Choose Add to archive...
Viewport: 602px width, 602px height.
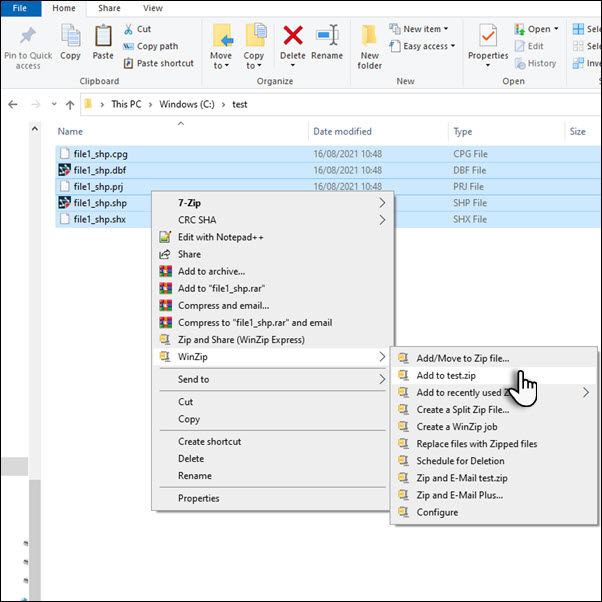[273, 271]
